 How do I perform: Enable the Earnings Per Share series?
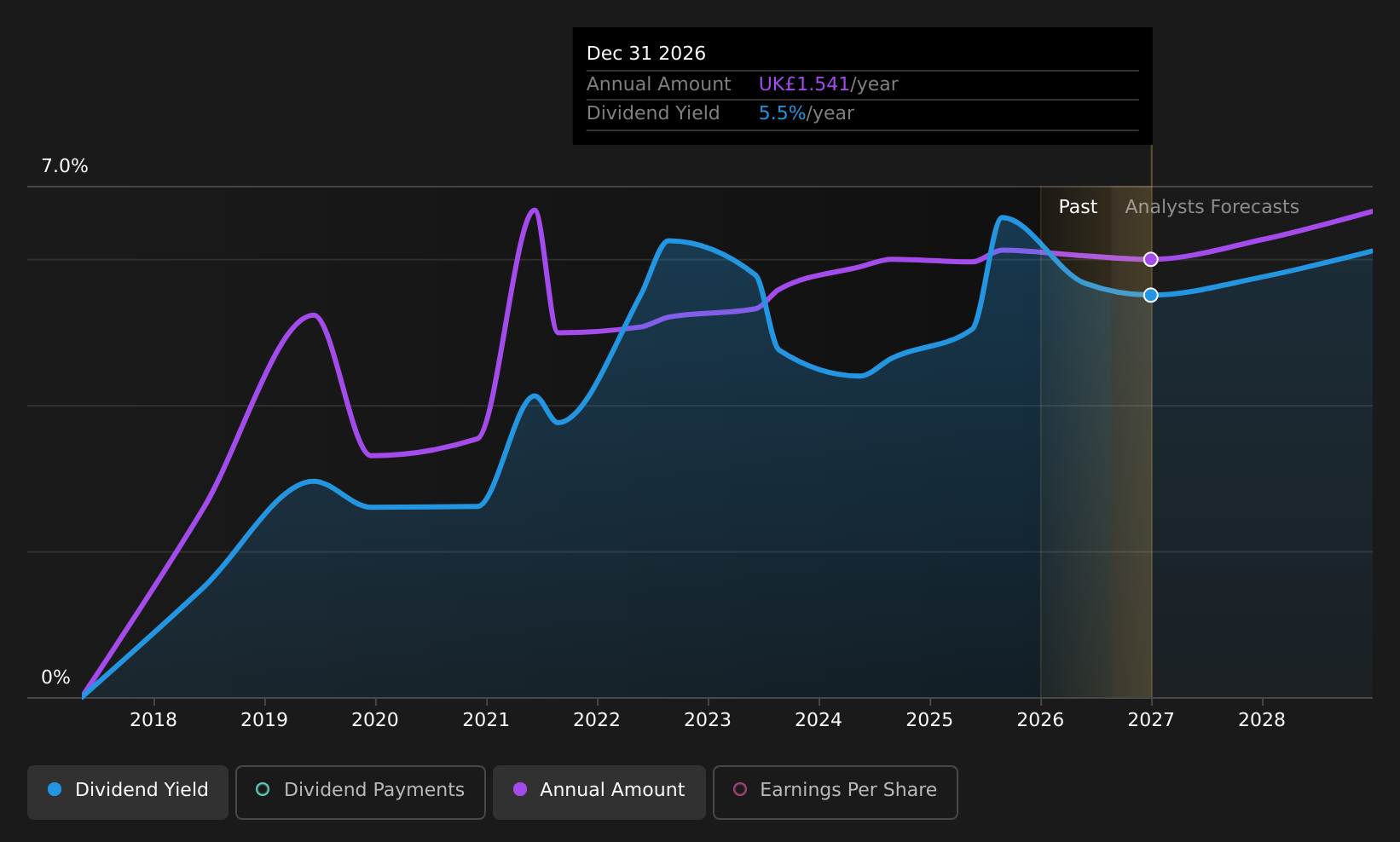pos(836,793)
